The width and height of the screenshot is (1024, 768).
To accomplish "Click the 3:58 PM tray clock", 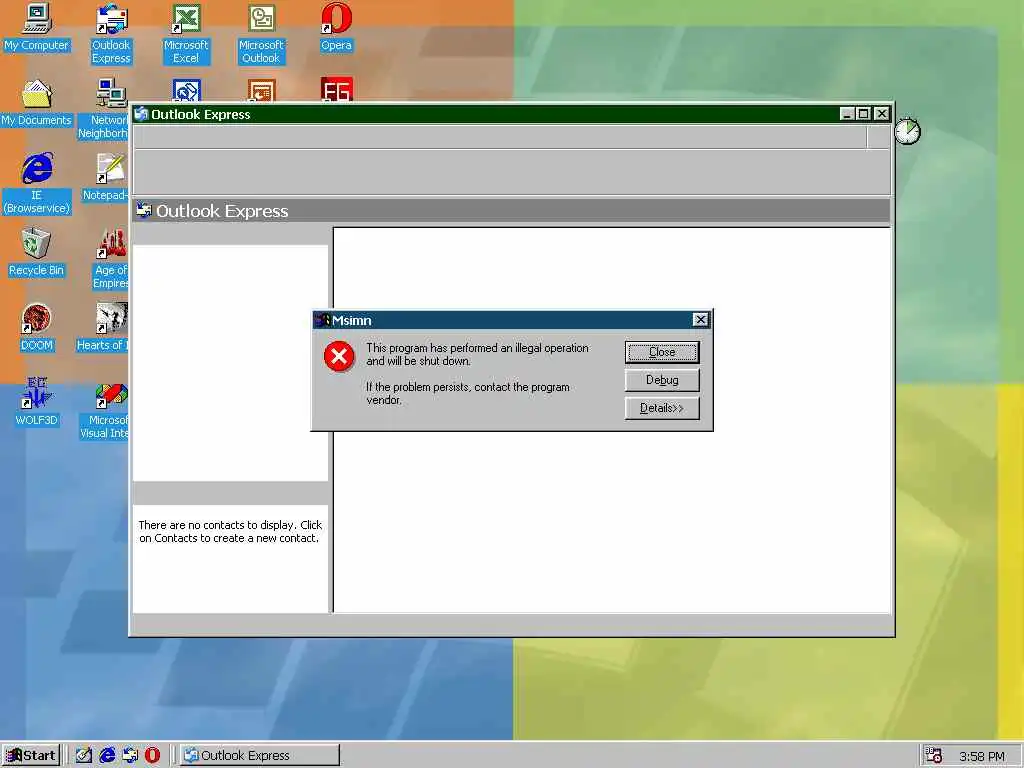I will click(982, 756).
